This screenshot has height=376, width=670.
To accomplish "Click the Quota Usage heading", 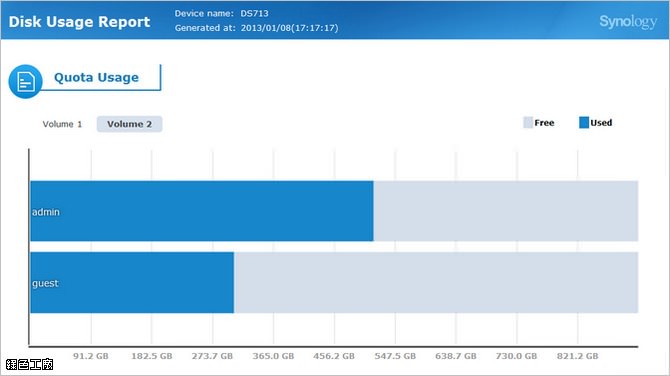I will [96, 77].
